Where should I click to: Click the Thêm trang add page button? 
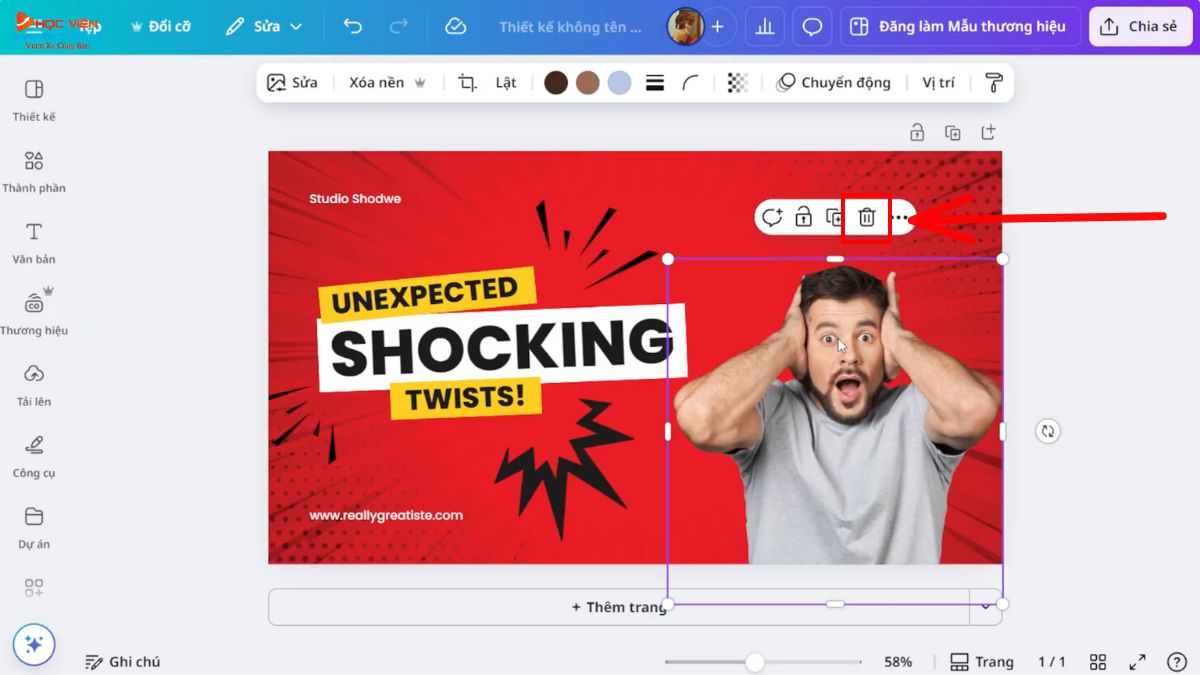[x=619, y=607]
